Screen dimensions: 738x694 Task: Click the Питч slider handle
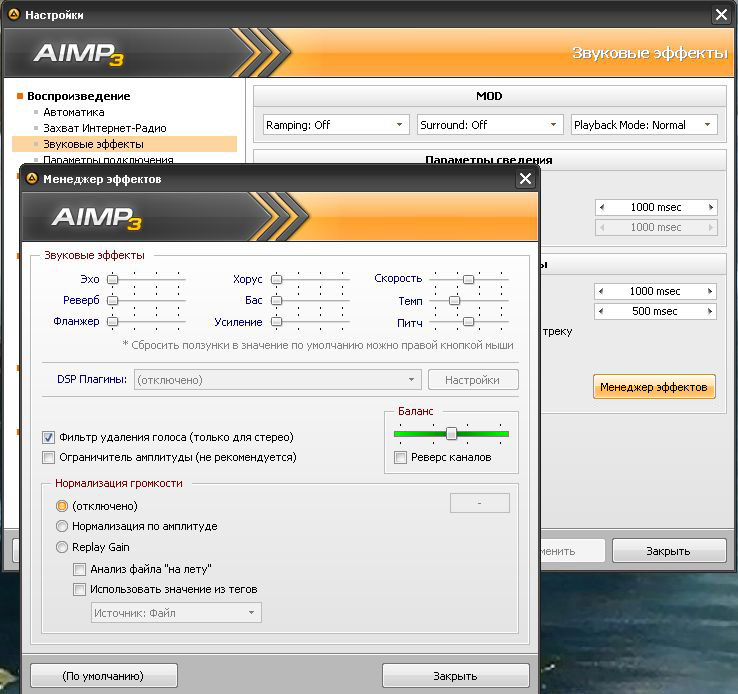click(468, 321)
